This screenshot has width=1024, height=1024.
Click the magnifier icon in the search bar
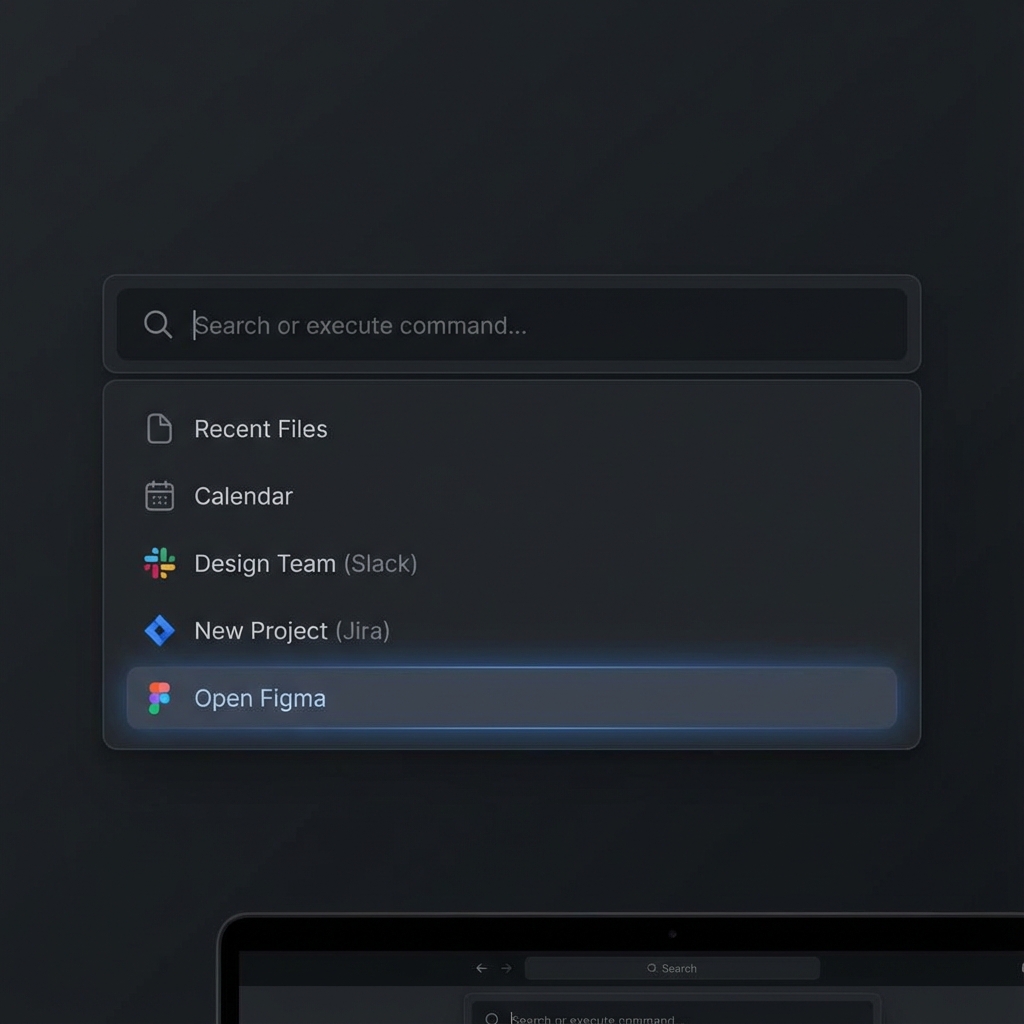pyautogui.click(x=157, y=324)
